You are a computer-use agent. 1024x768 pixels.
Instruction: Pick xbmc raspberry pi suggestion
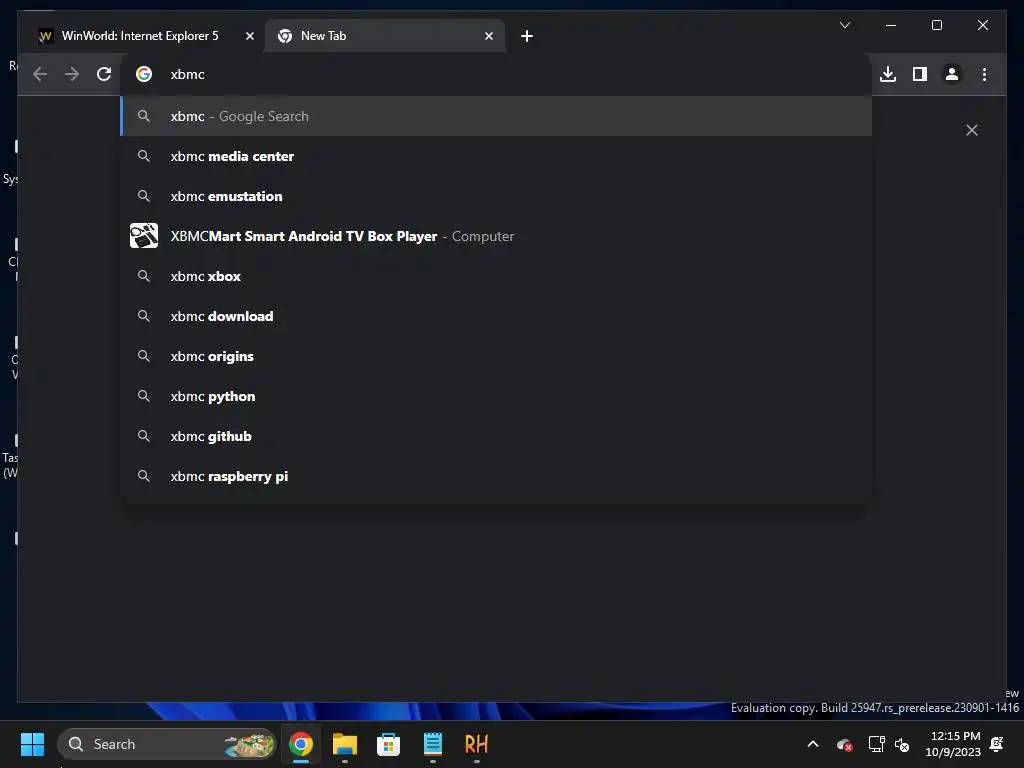point(496,476)
